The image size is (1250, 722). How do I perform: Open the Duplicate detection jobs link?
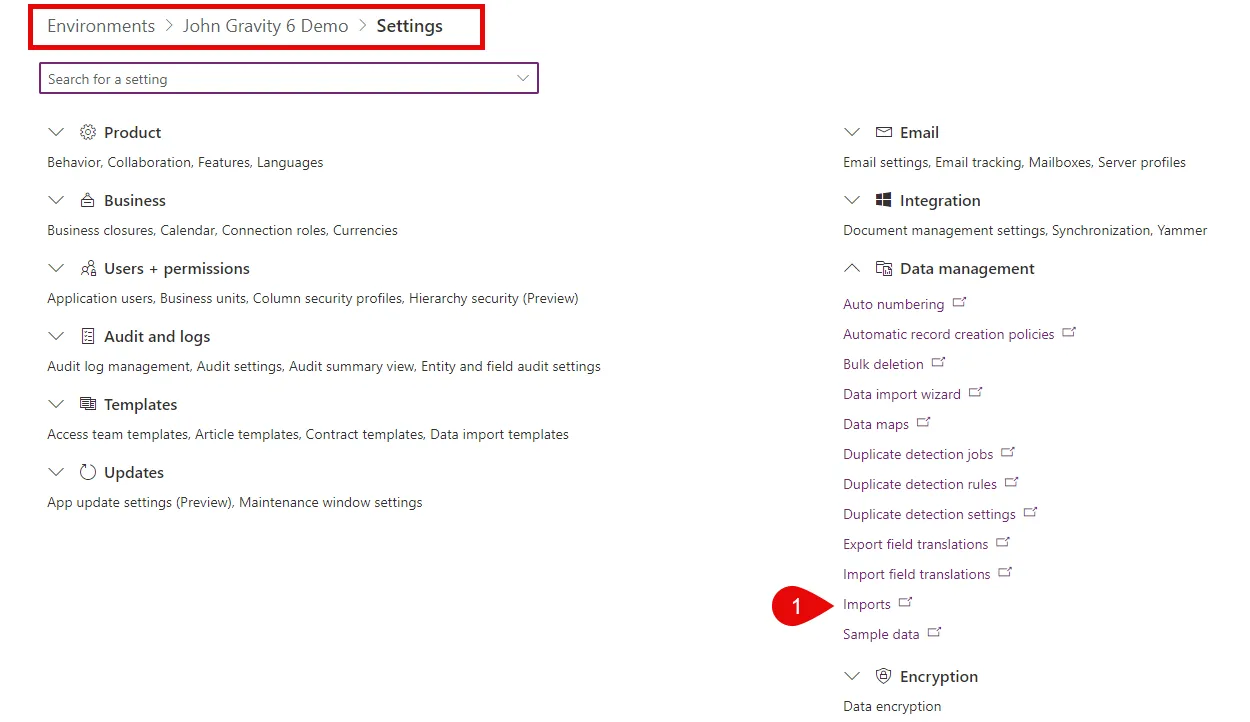(918, 454)
